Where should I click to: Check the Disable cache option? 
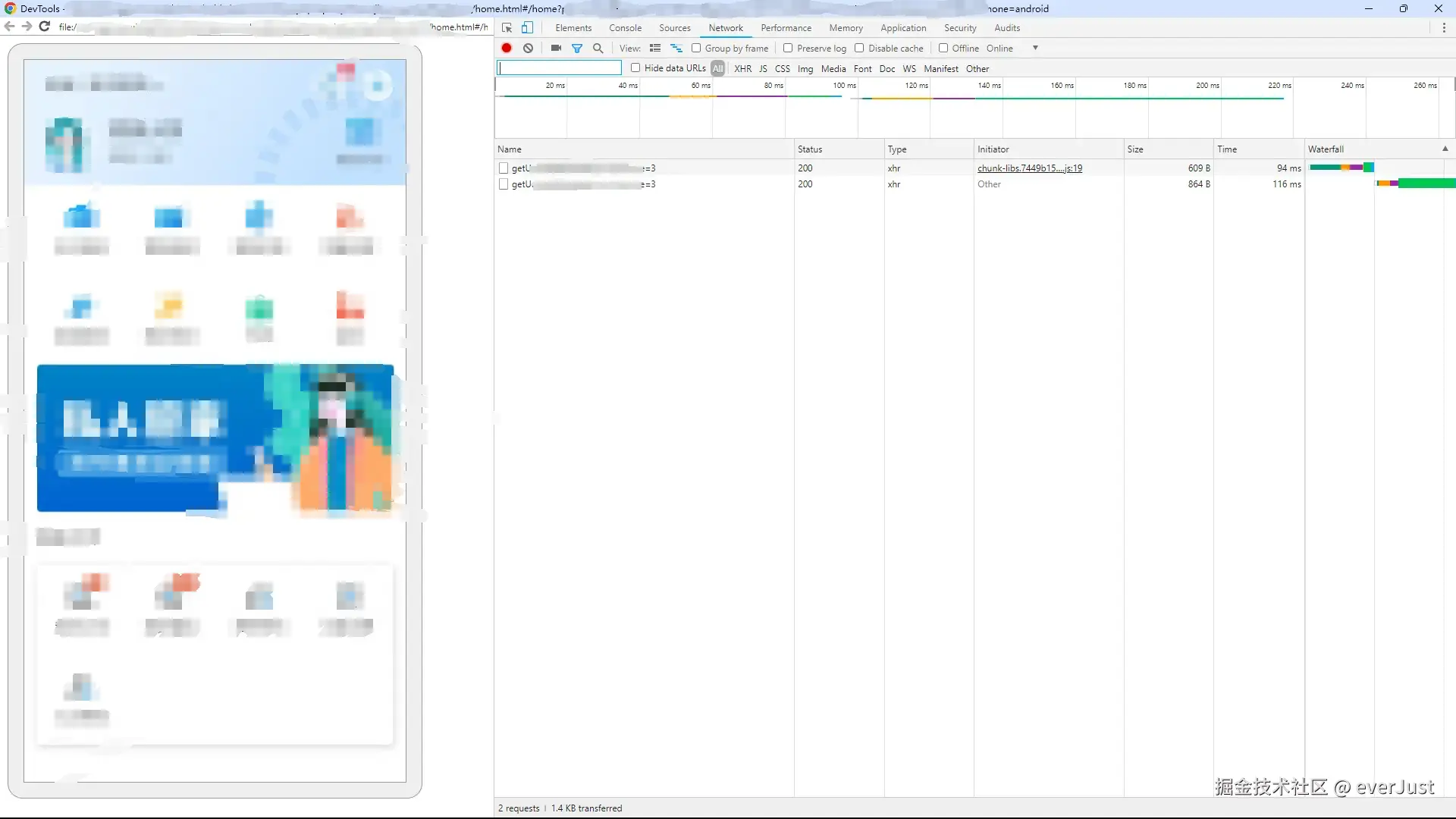click(x=859, y=48)
